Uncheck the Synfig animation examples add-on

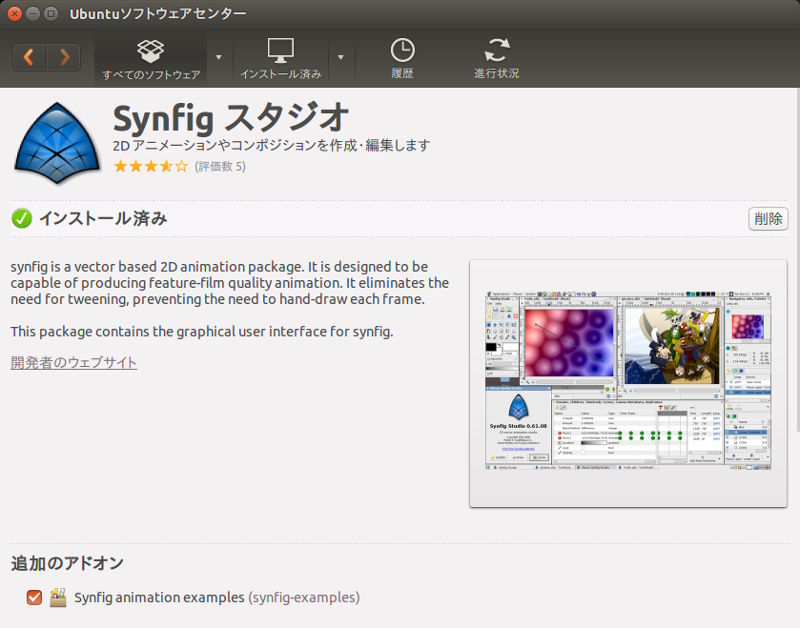click(x=34, y=597)
